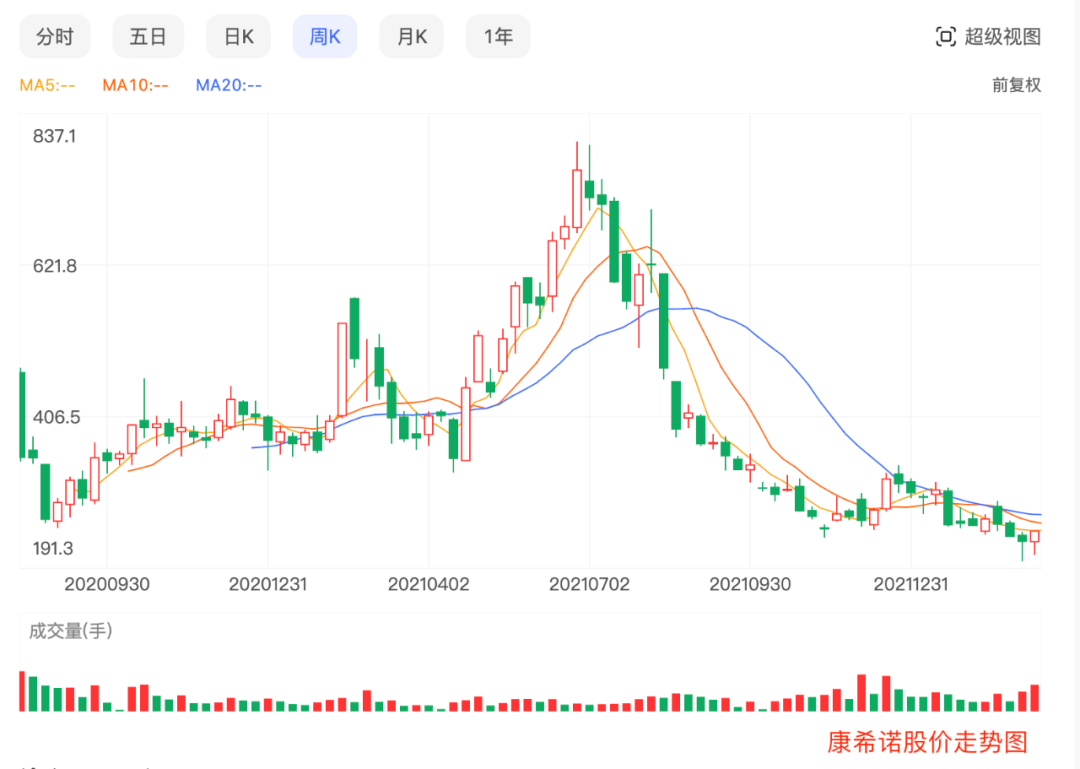Click the MA5 indicator label
1080x769 pixels.
point(48,85)
